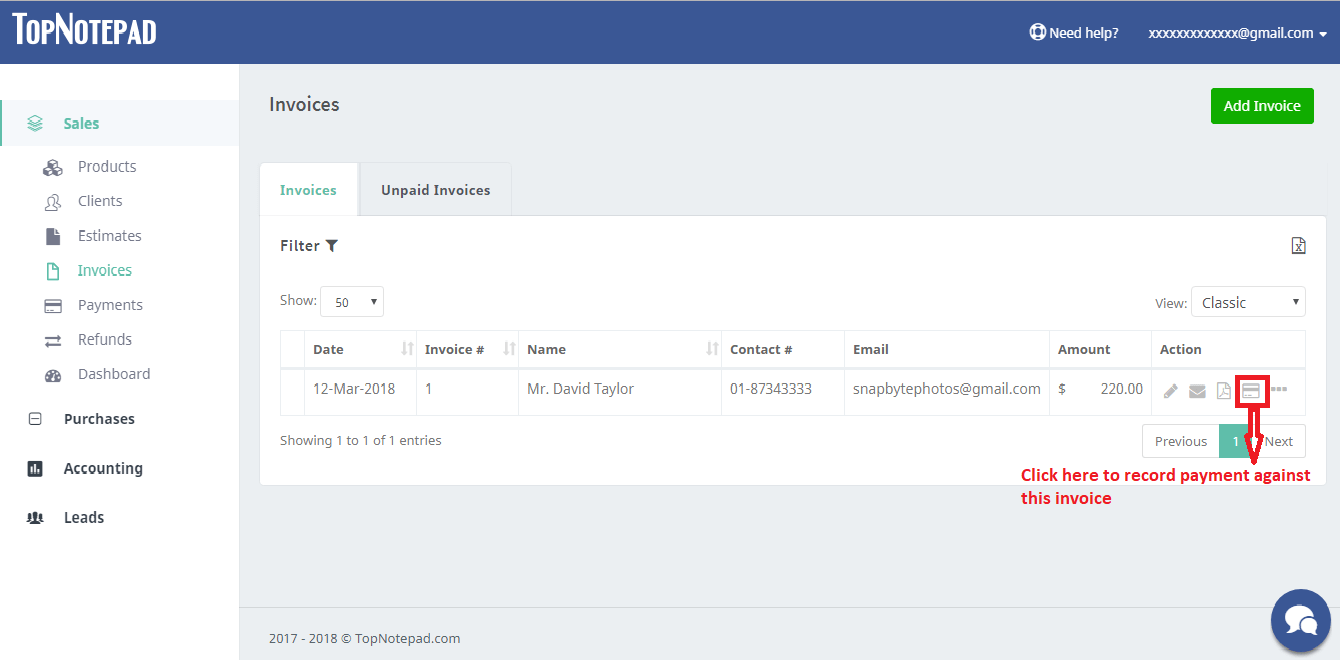Image resolution: width=1341 pixels, height=660 pixels.
Task: Go to the Dashboard sidebar item
Action: [114, 374]
